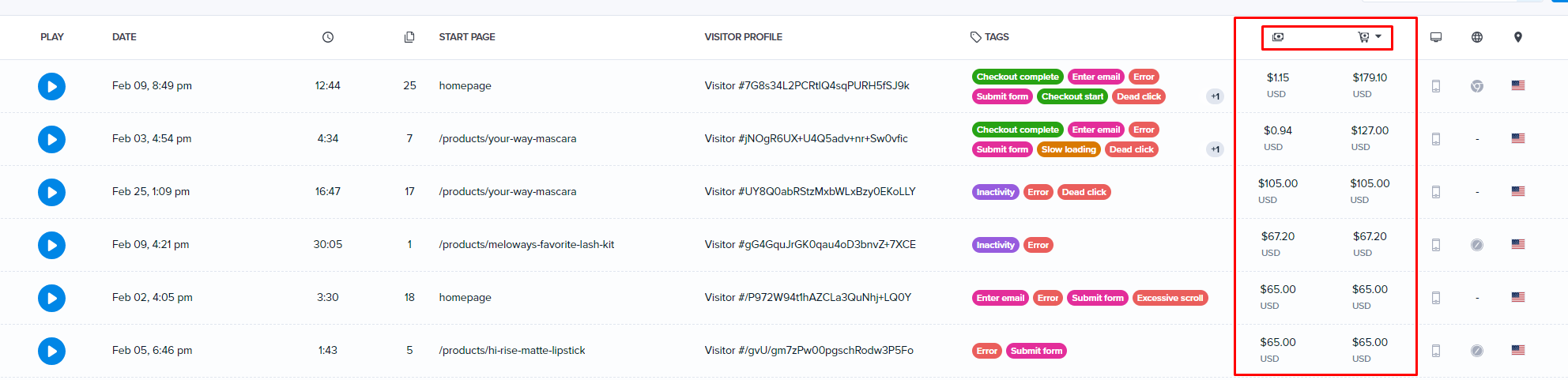This screenshot has height=380, width=1568.
Task: Click the Slow loading tag
Action: tap(1069, 149)
